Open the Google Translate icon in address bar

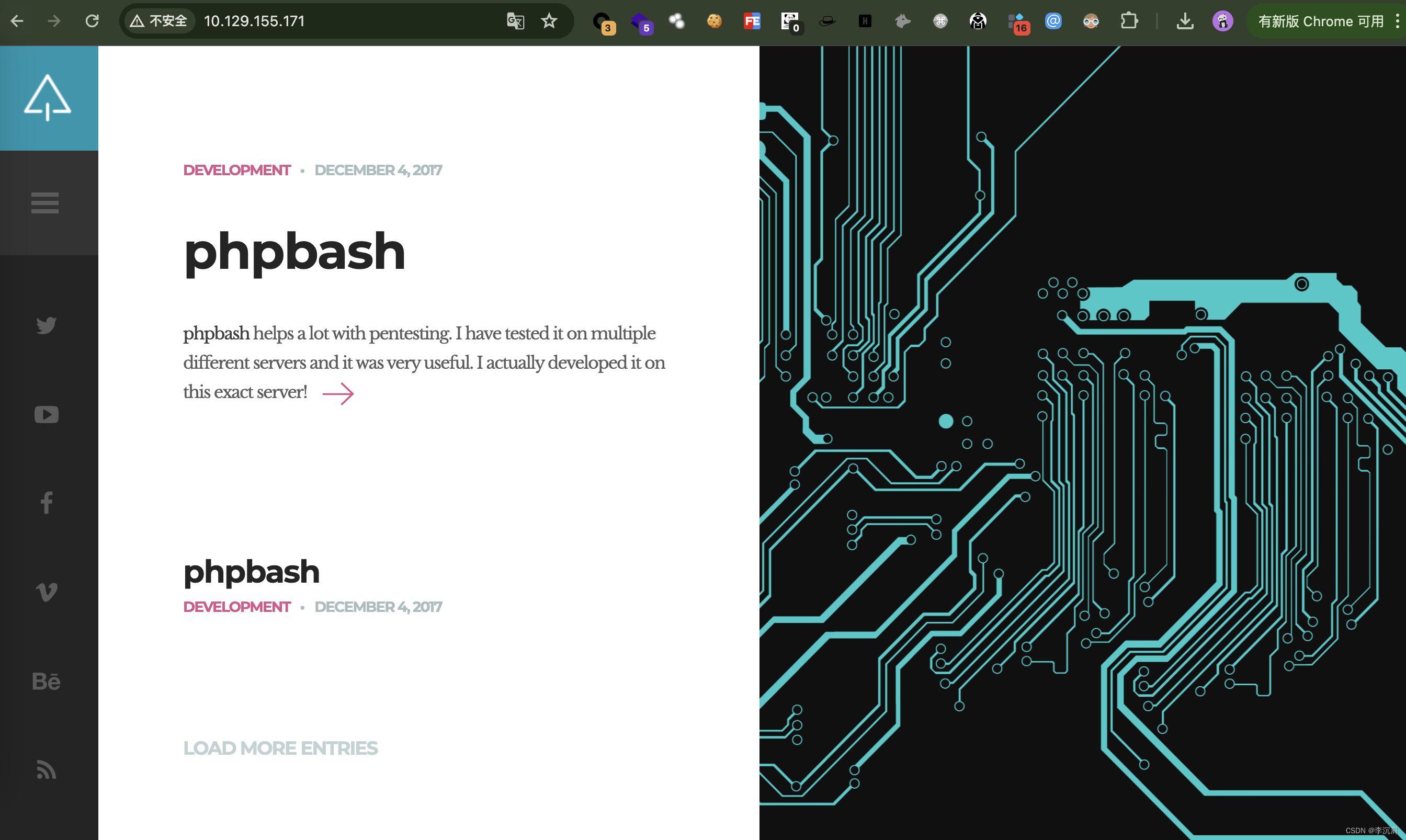[x=515, y=21]
